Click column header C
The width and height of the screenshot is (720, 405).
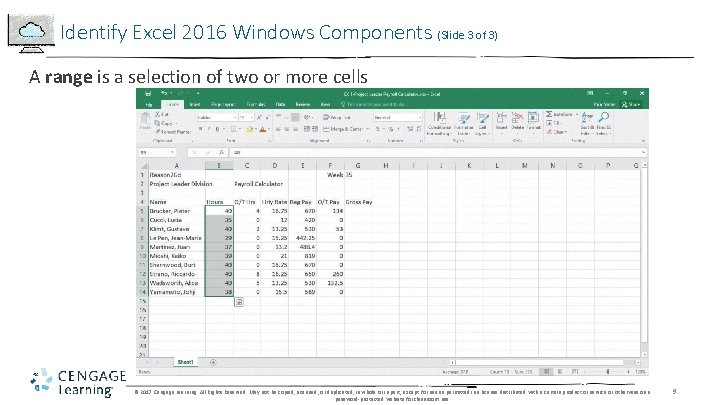click(247, 165)
